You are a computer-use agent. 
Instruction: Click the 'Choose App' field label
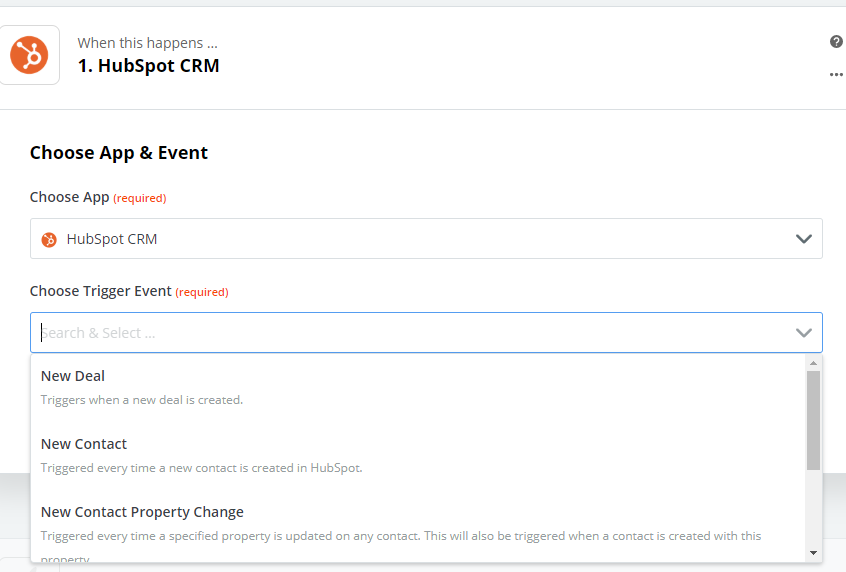[70, 198]
